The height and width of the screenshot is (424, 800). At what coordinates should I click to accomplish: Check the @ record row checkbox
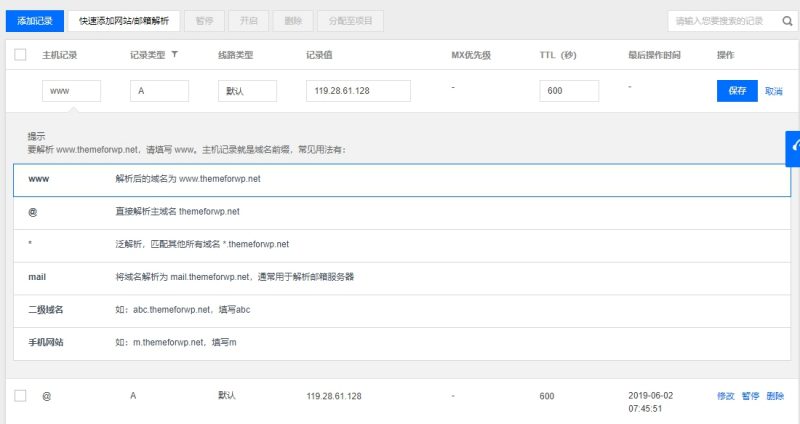point(21,396)
